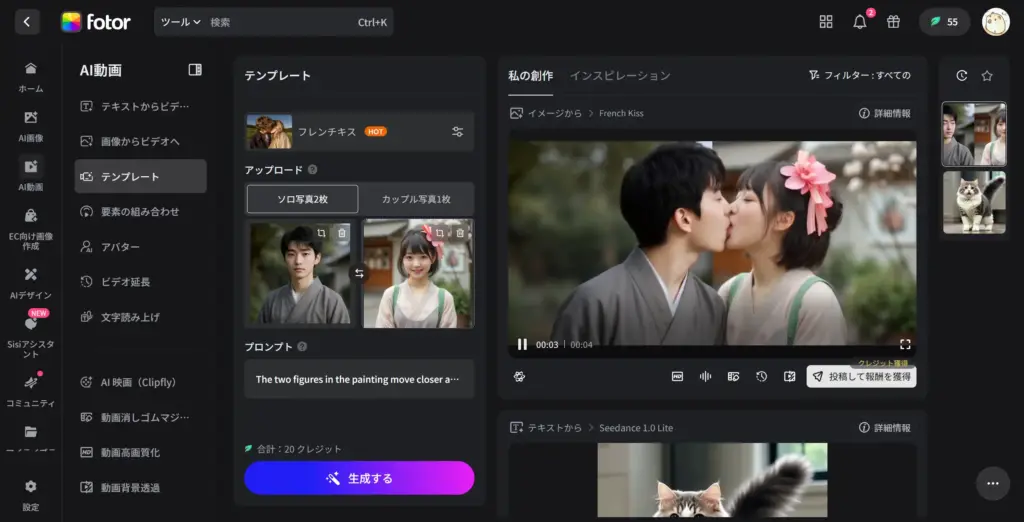Click the prompt text field

[359, 379]
